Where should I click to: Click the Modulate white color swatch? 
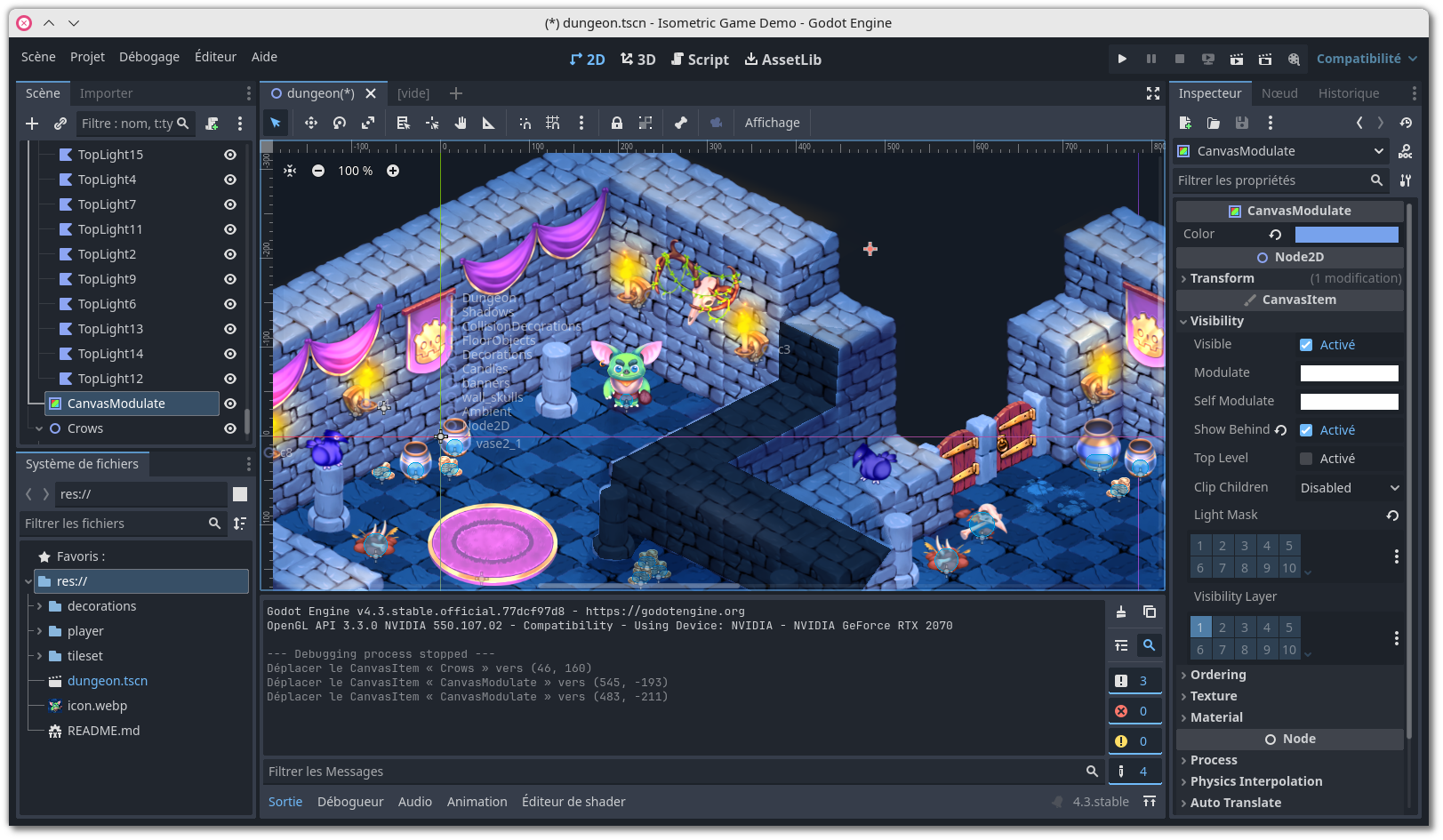point(1349,373)
